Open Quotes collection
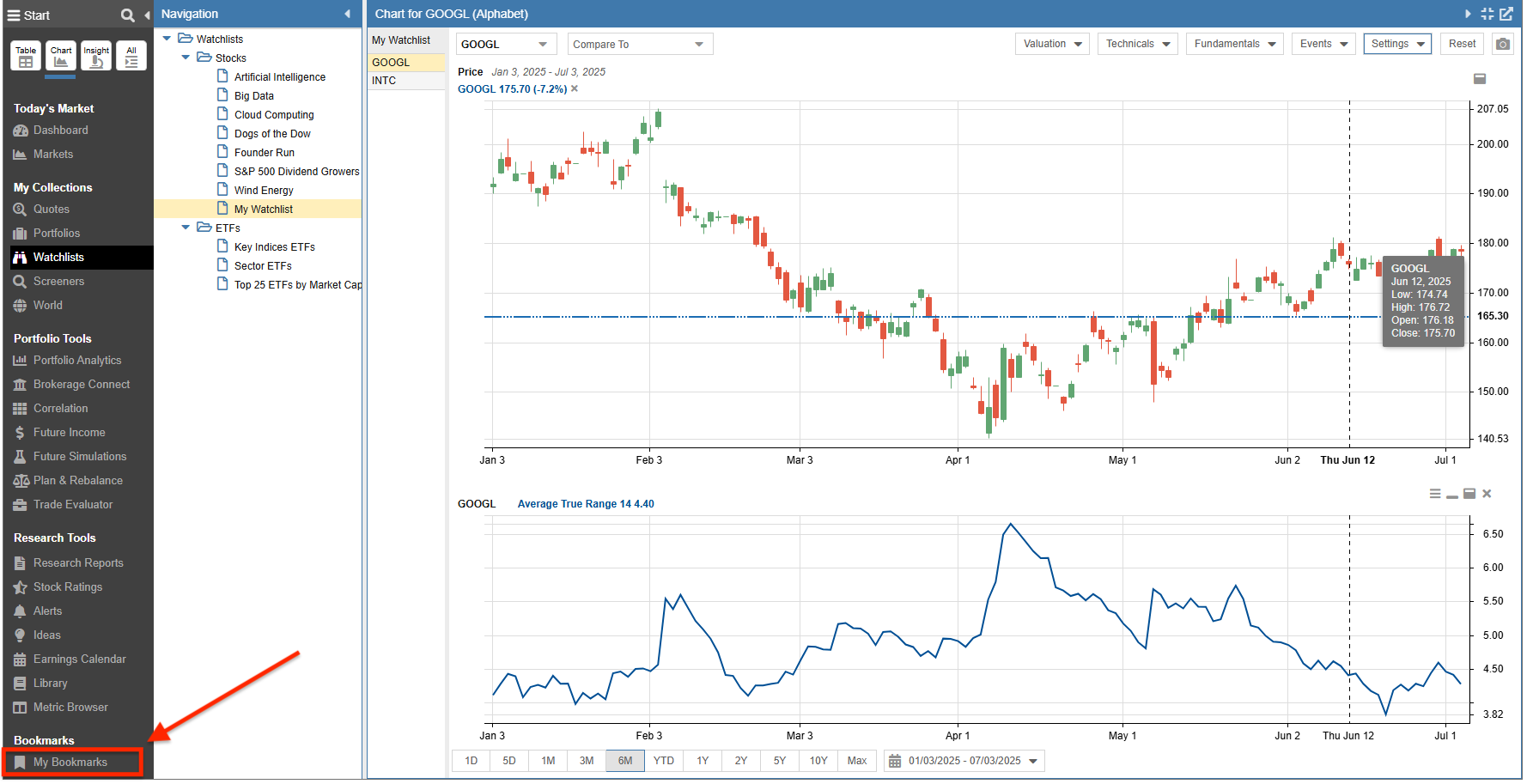The image size is (1527, 784). coord(41,210)
